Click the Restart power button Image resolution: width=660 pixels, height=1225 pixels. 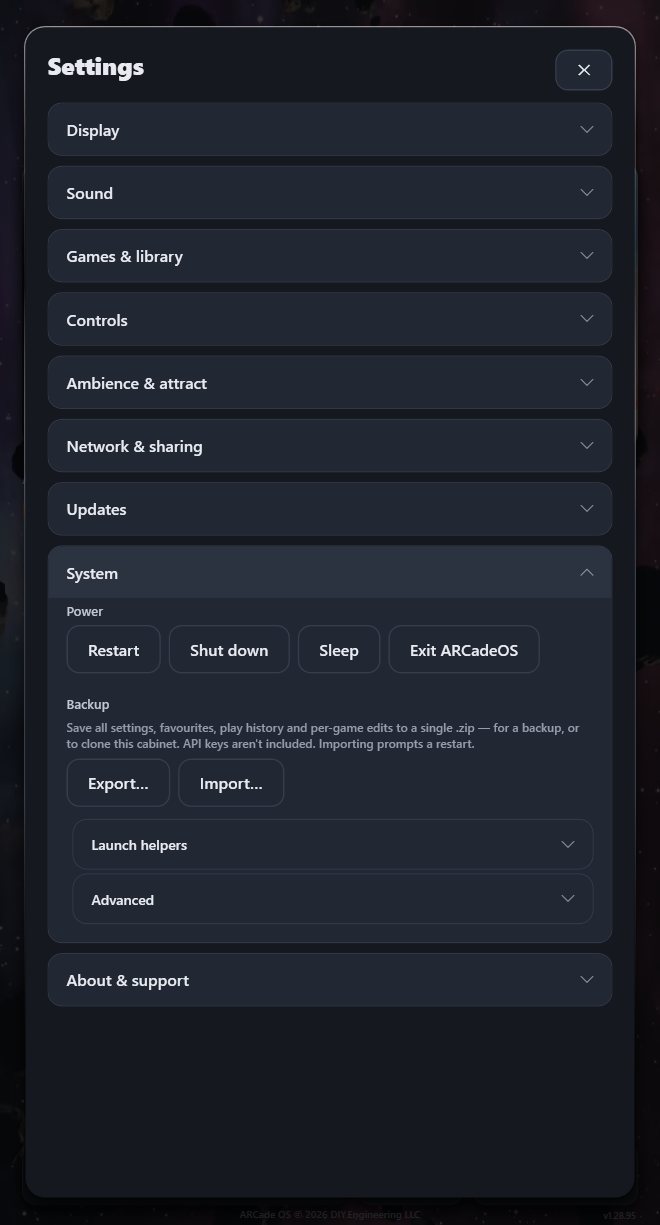pos(113,650)
